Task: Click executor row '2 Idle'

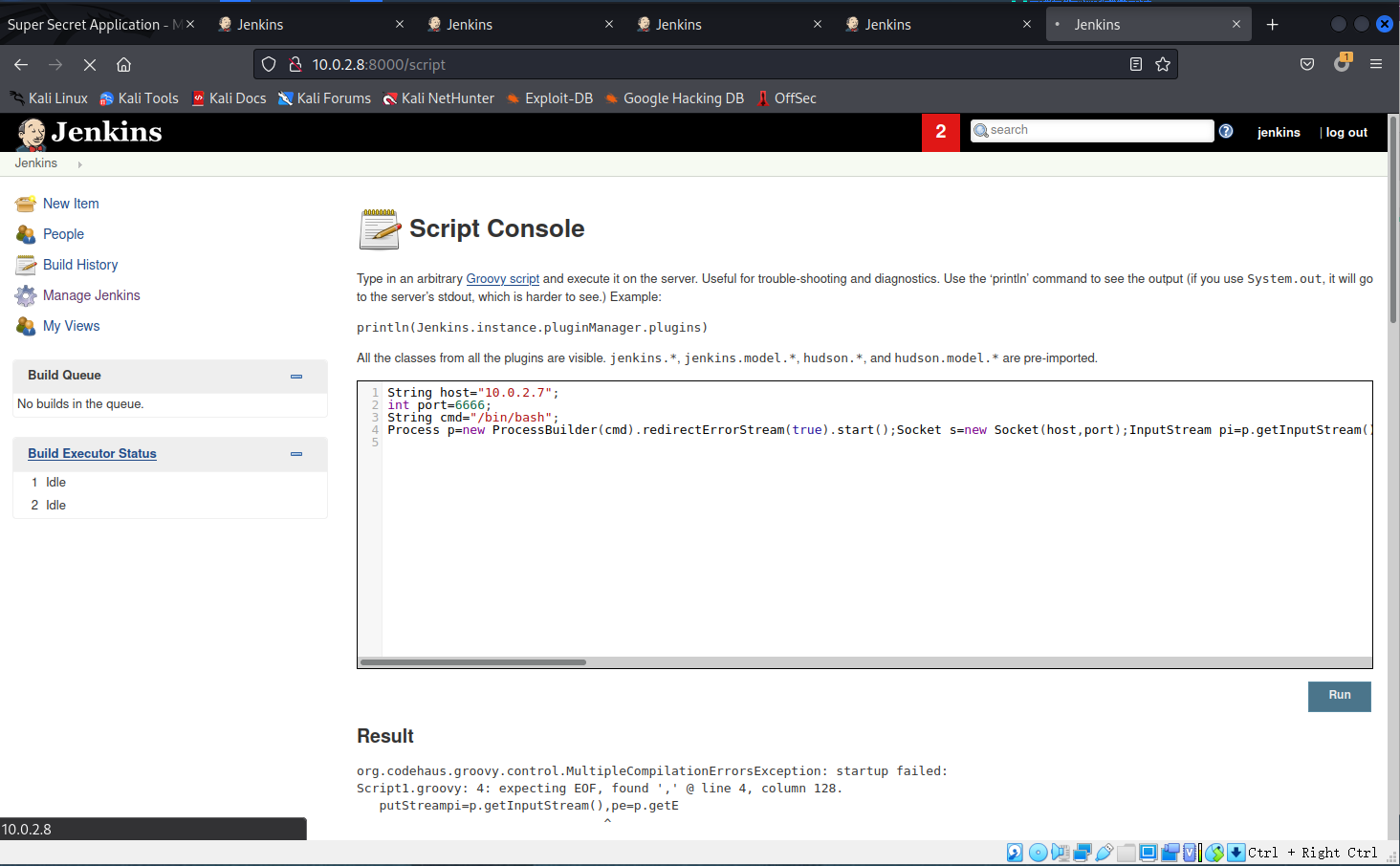Action: pos(49,506)
